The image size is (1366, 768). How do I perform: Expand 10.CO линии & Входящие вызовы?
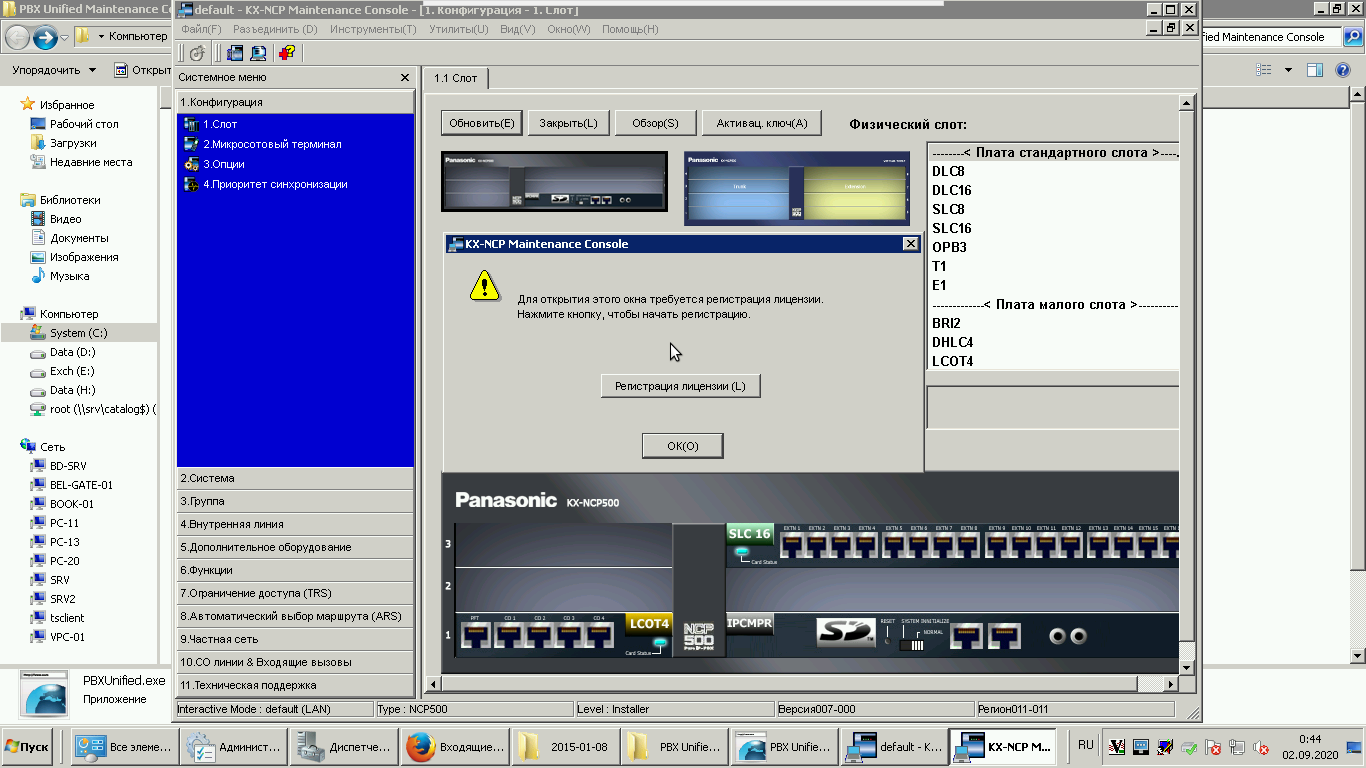[295, 662]
